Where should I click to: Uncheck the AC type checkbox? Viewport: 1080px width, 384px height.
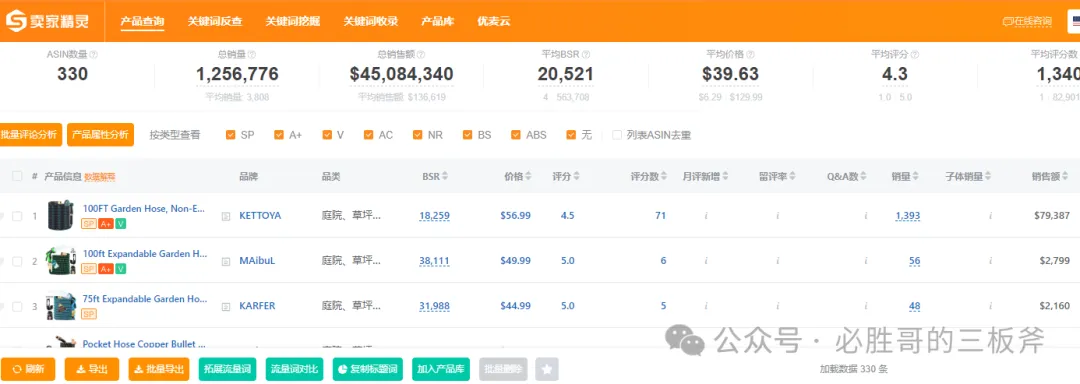point(369,135)
